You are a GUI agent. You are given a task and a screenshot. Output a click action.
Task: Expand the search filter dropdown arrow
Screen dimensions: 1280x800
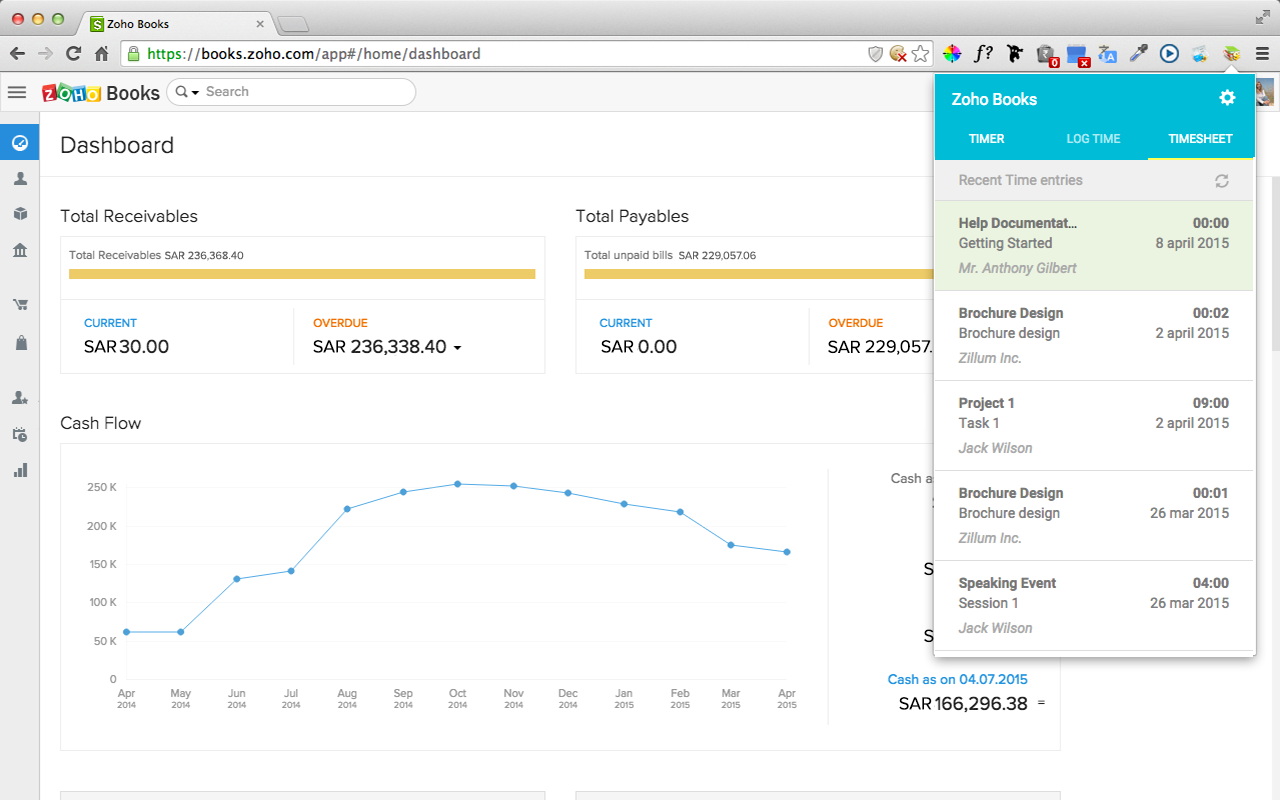[196, 92]
